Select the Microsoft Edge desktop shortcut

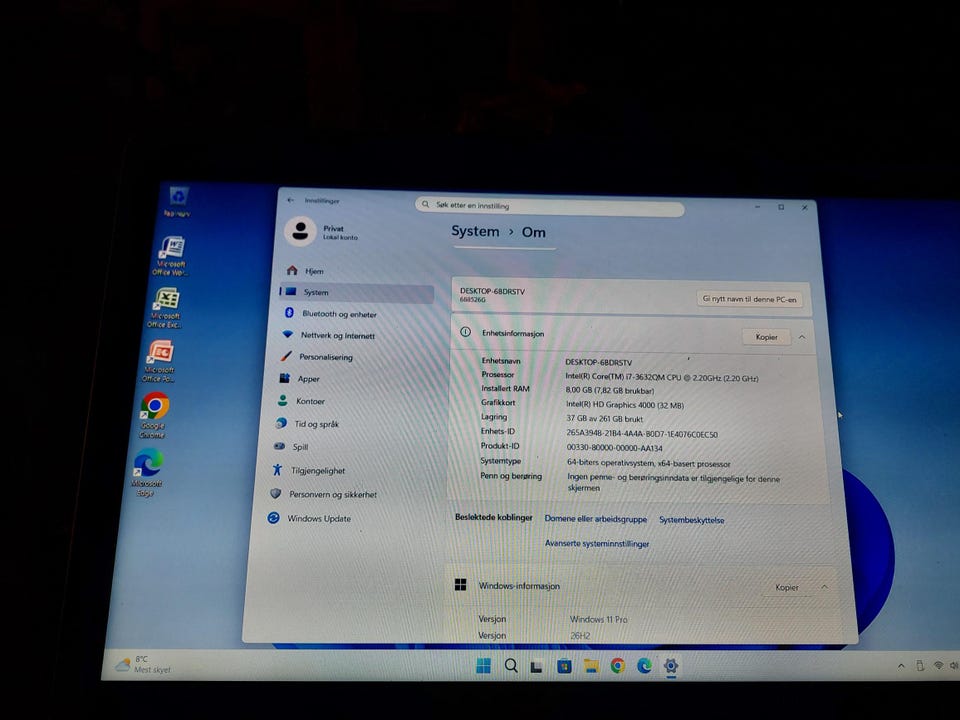coord(148,471)
